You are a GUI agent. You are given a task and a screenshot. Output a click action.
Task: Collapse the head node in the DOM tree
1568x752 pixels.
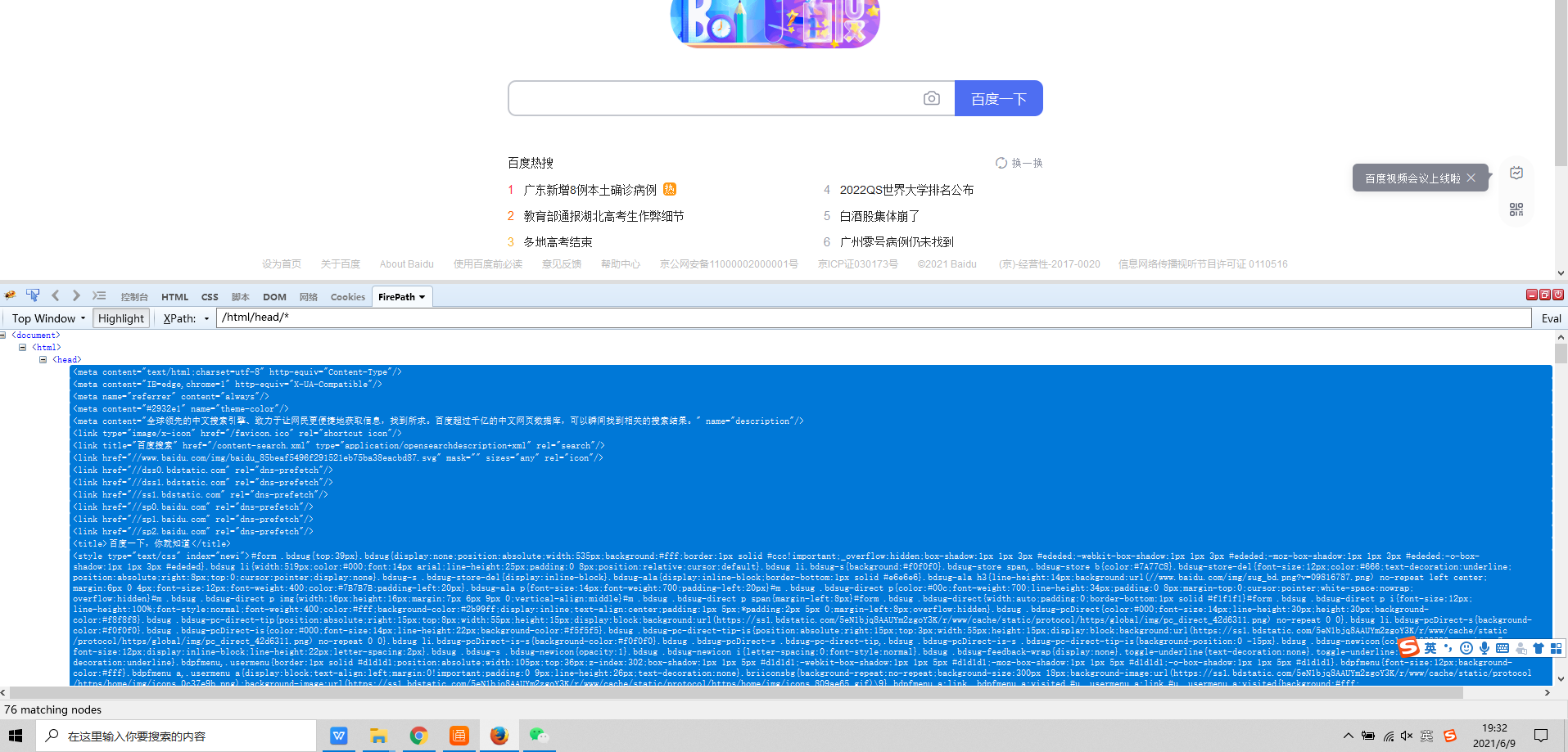(x=43, y=359)
